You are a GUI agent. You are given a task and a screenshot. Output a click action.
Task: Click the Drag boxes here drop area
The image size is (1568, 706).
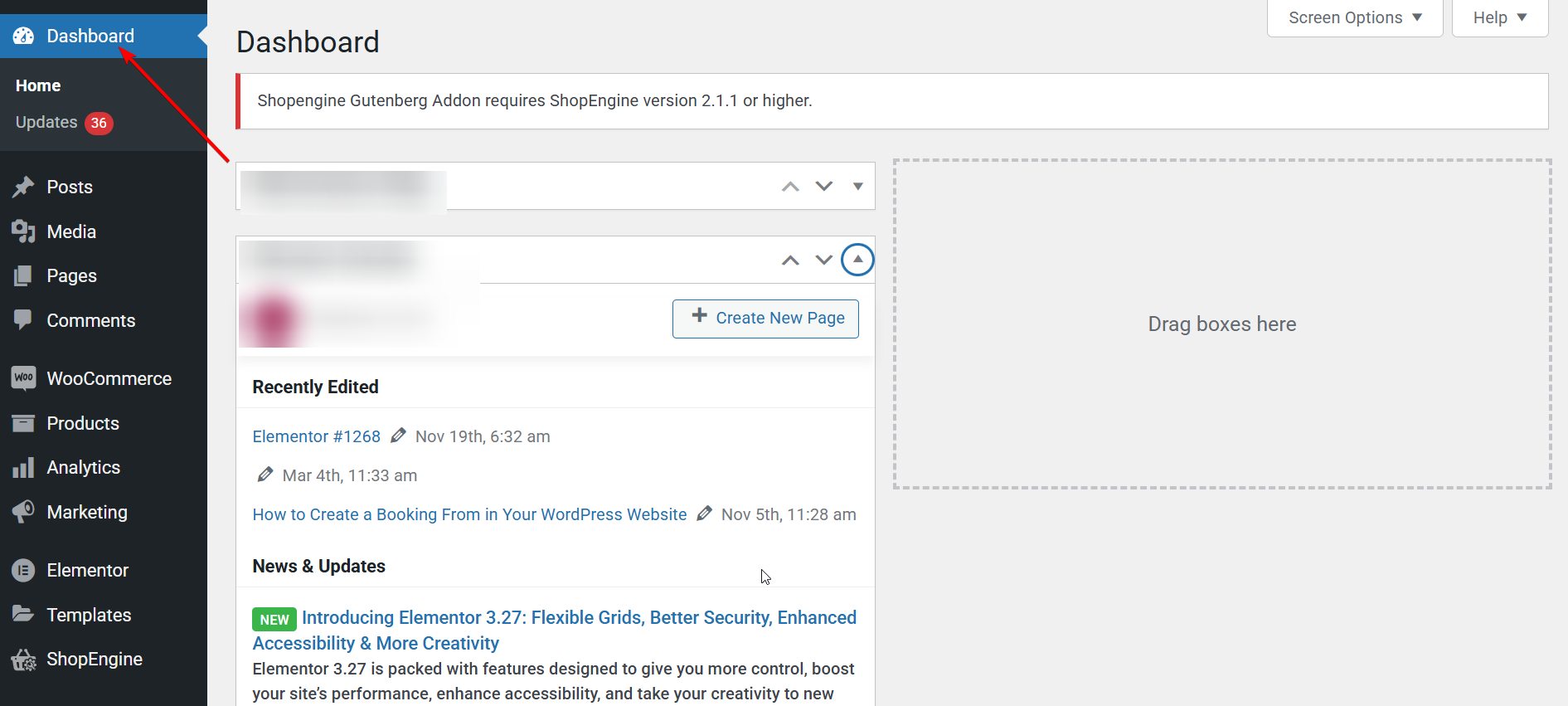[1221, 324]
